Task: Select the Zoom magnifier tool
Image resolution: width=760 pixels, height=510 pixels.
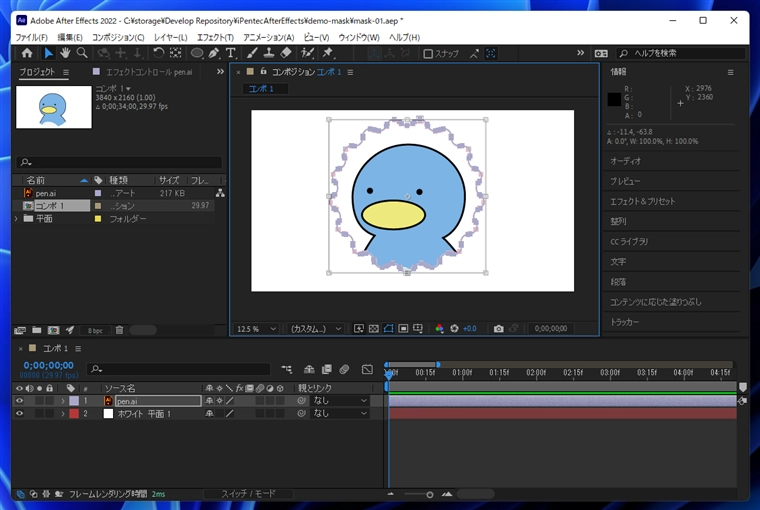Action: [82, 53]
